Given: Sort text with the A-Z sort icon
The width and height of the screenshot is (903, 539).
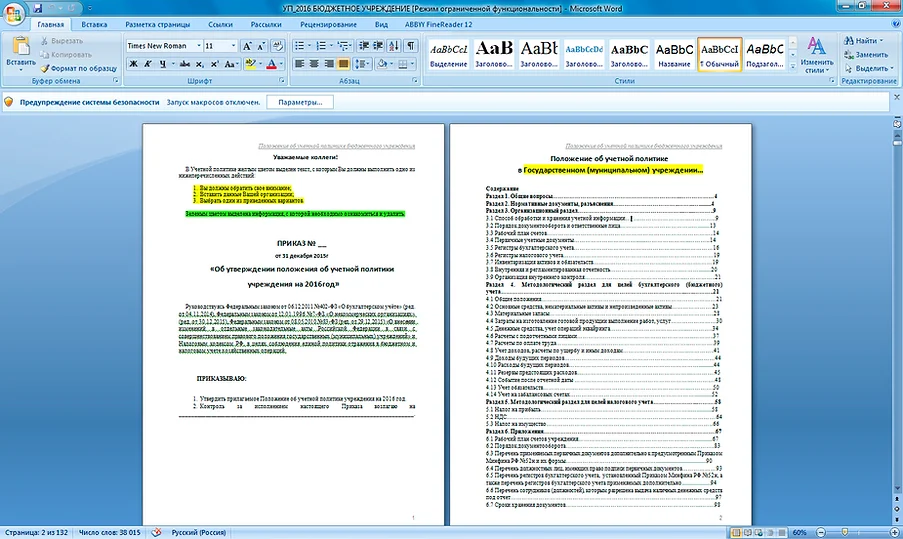Looking at the screenshot, I should tap(394, 46).
